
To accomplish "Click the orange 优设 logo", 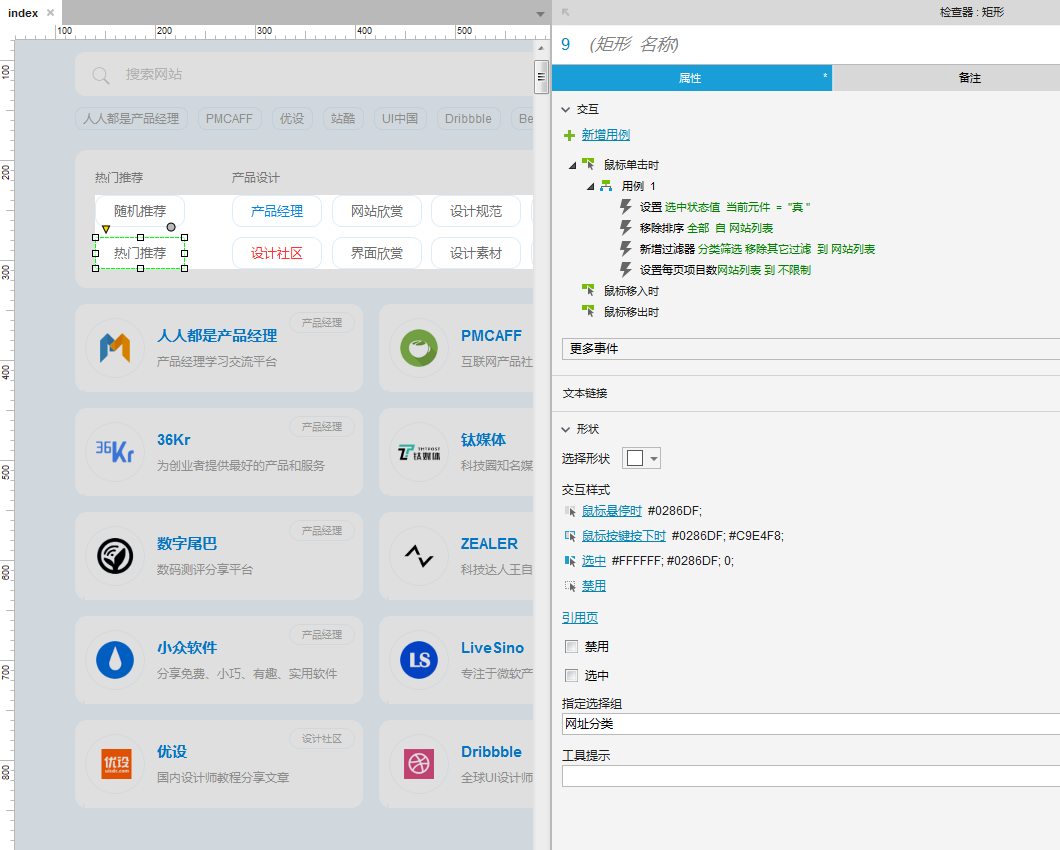I will 116,764.
